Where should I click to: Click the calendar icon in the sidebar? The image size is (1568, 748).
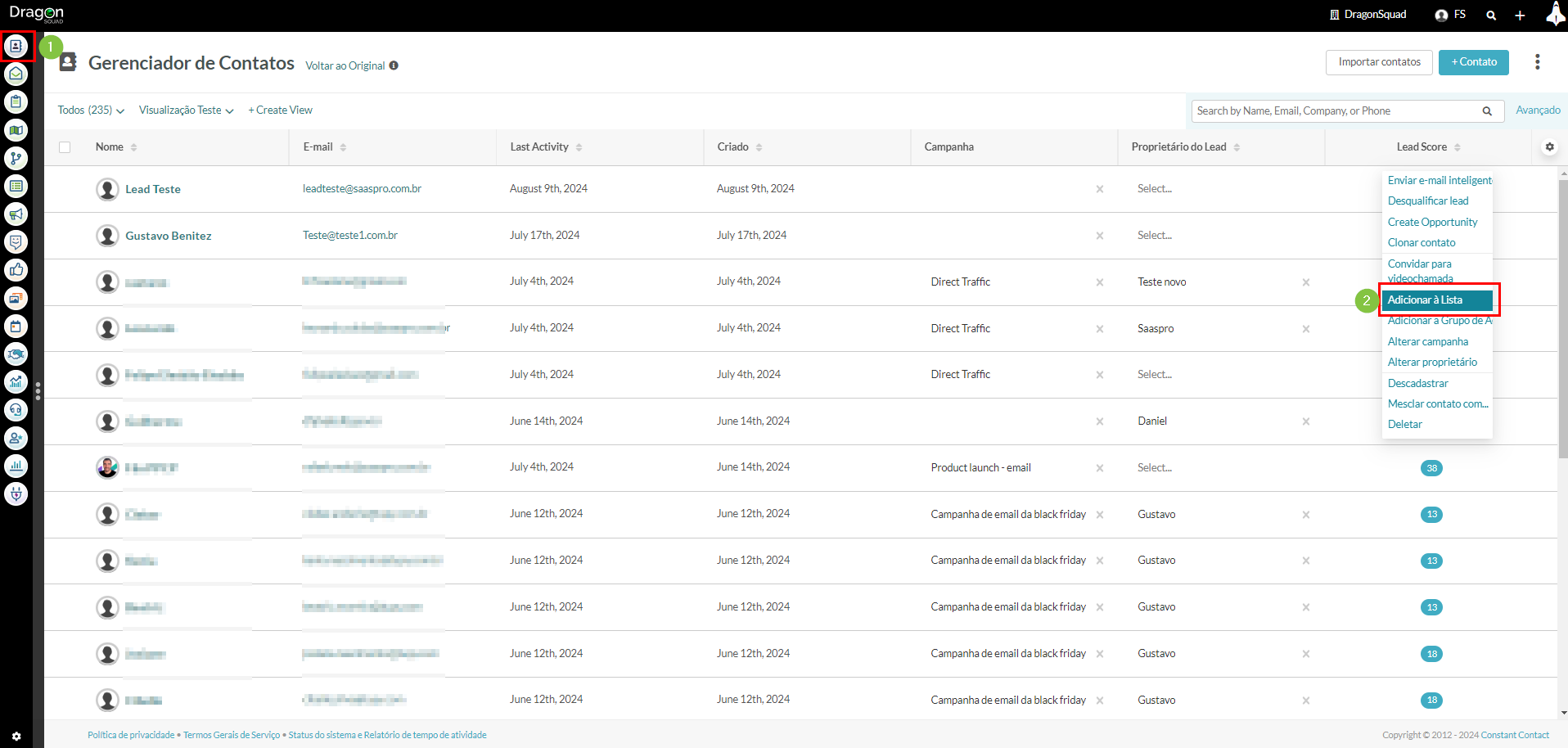[x=16, y=327]
